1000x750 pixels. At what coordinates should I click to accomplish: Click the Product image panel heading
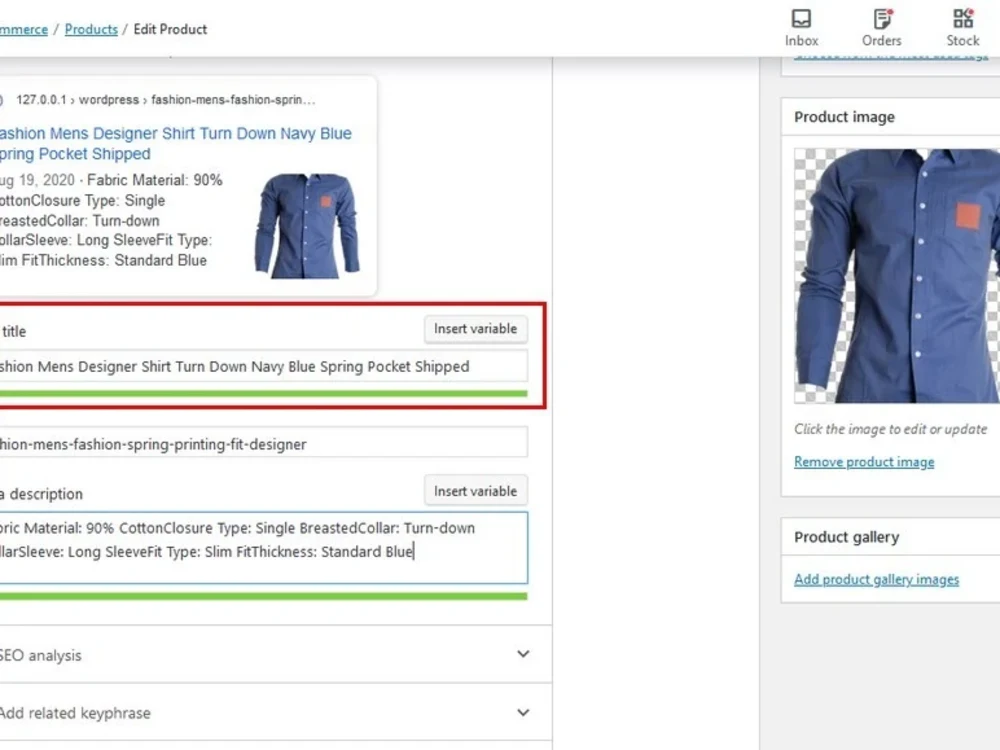coord(844,117)
